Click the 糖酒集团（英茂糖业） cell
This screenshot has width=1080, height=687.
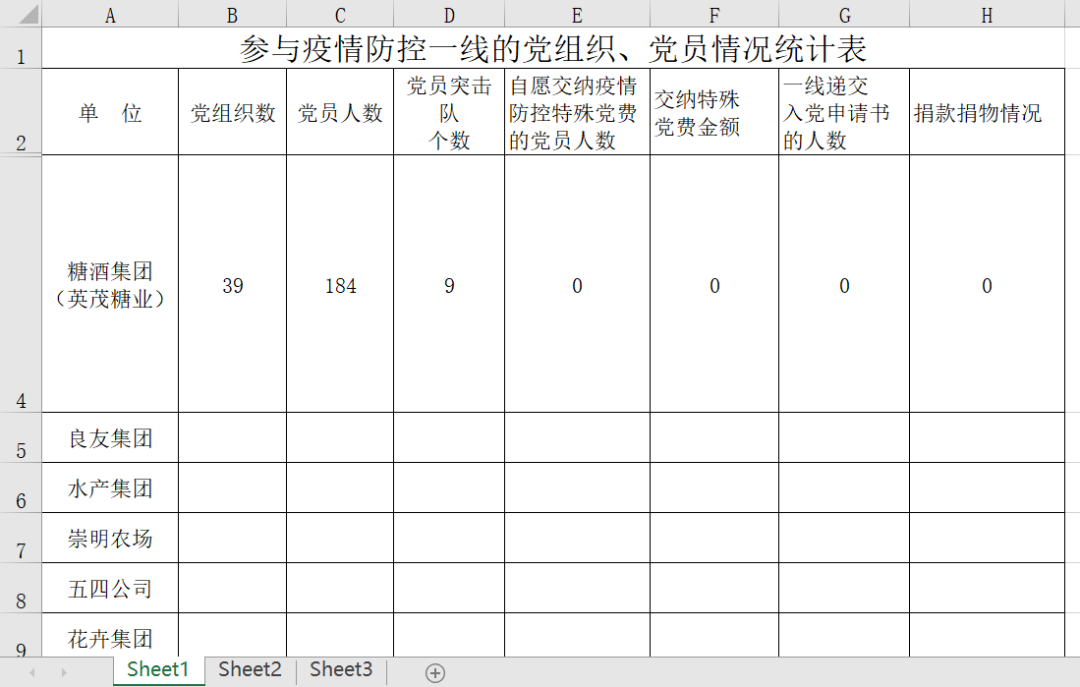110,285
